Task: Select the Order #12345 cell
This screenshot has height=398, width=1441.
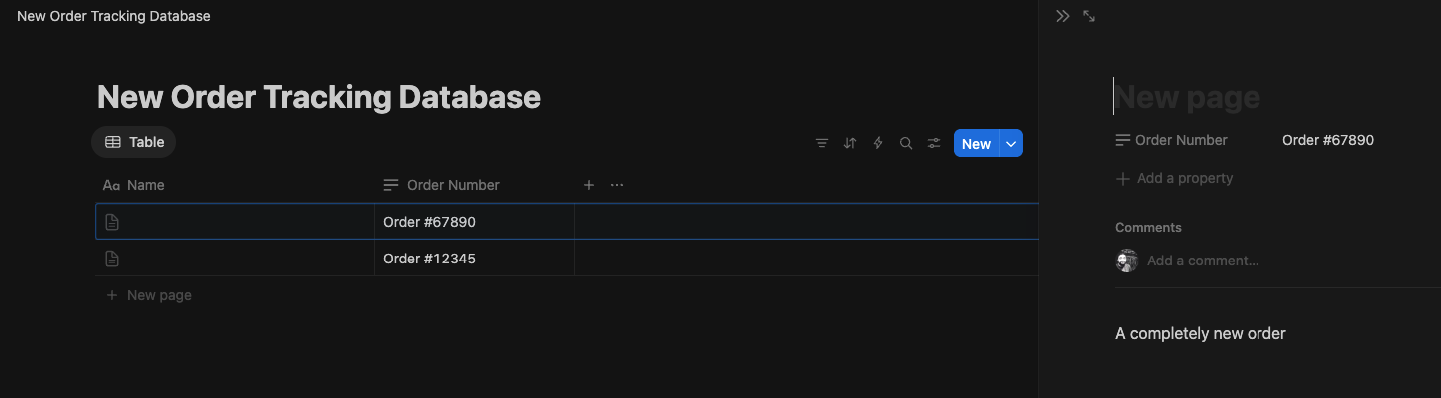Action: pyautogui.click(x=474, y=259)
